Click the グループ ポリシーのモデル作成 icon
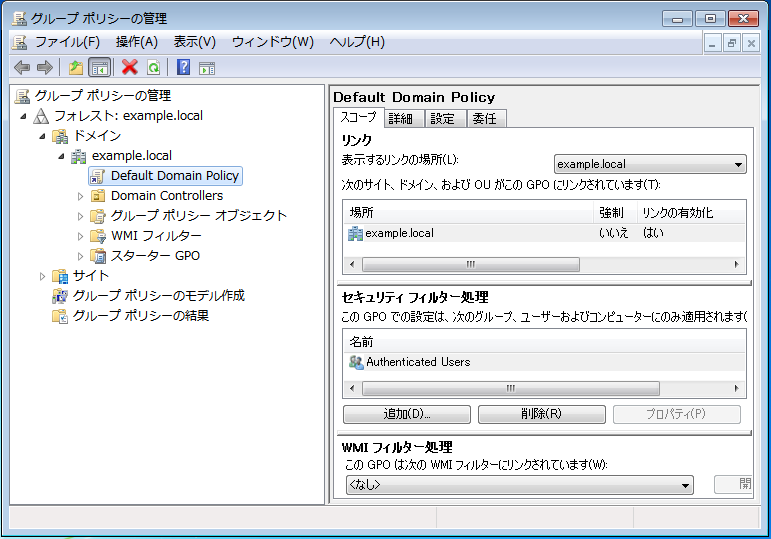Image resolution: width=771 pixels, height=539 pixels. pos(60,296)
